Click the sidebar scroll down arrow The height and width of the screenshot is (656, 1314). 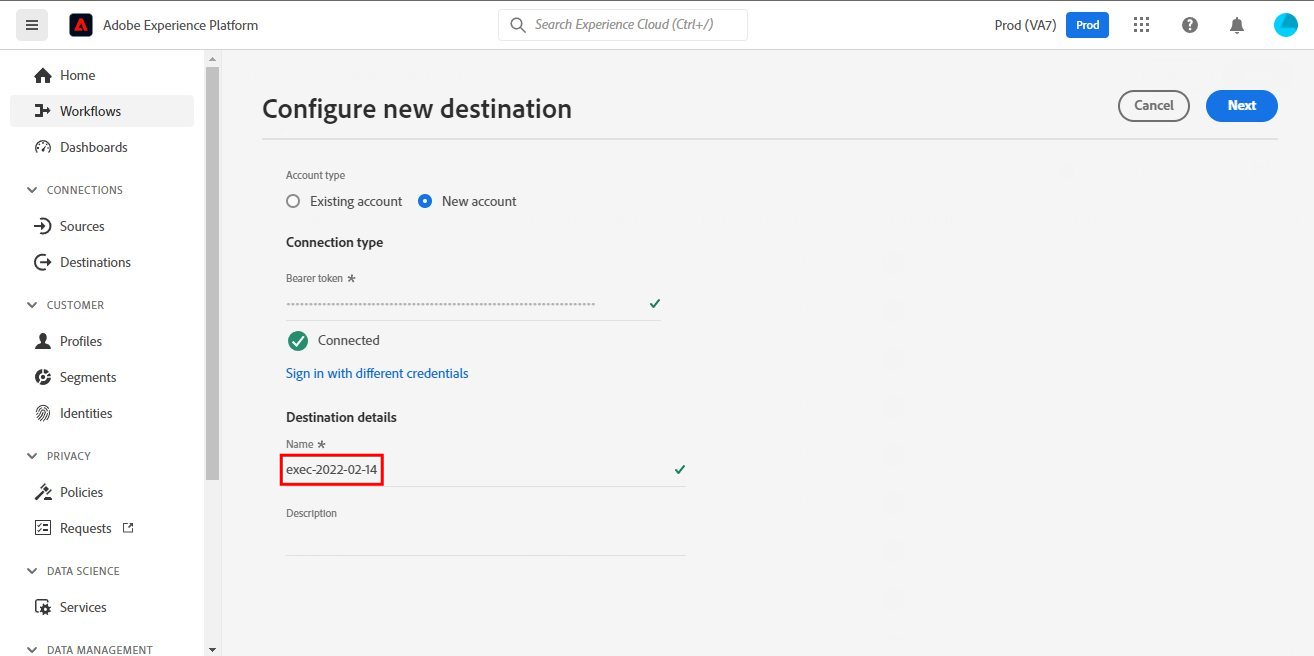click(x=212, y=648)
